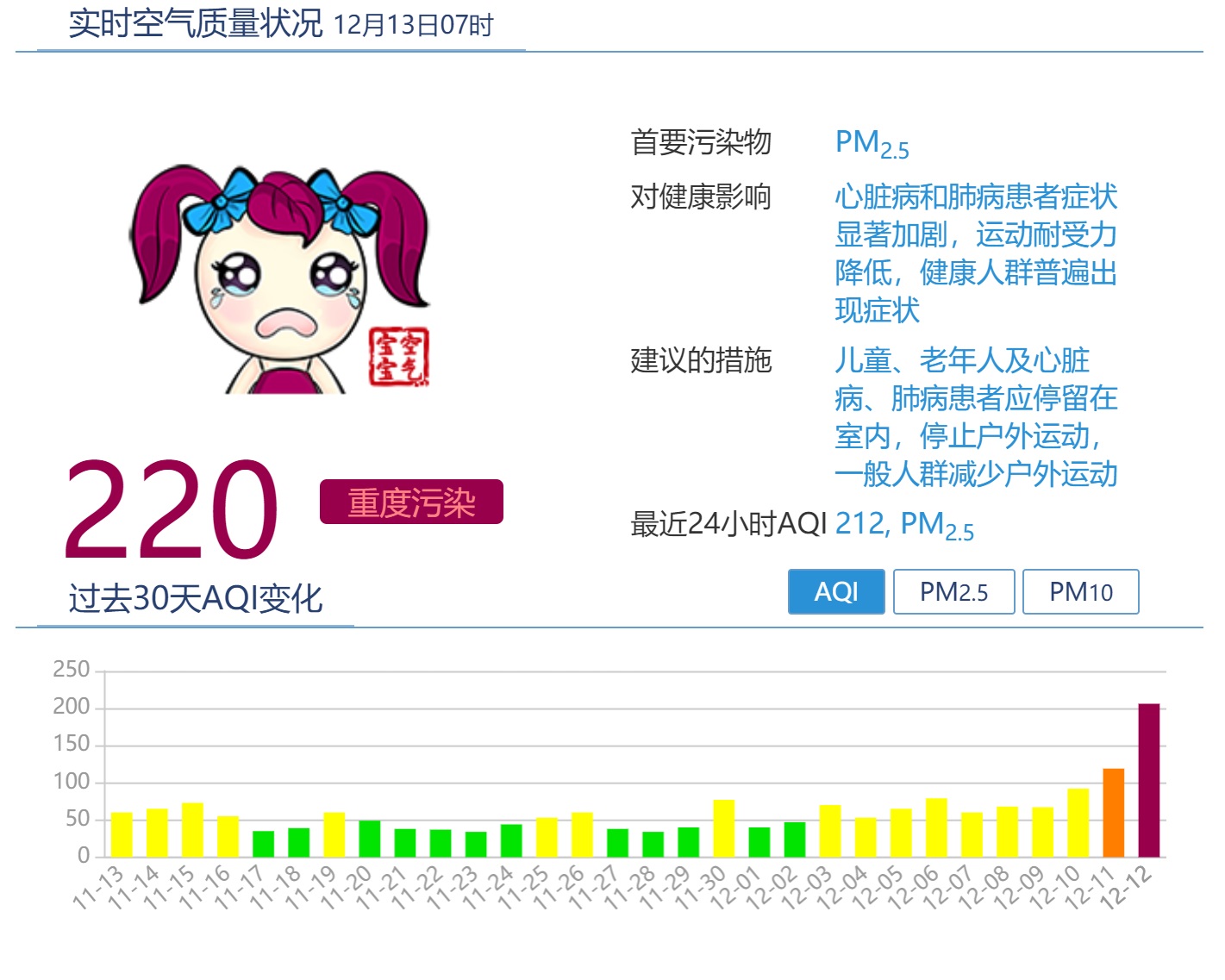
Task: Click the suggested measures description text
Action: 975,416
